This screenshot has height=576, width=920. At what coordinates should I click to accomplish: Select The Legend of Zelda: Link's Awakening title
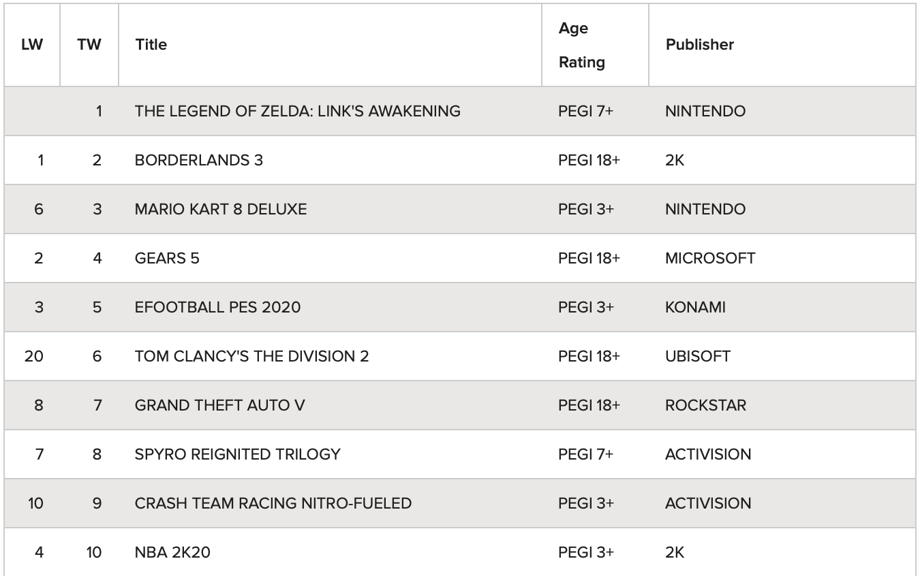click(297, 111)
